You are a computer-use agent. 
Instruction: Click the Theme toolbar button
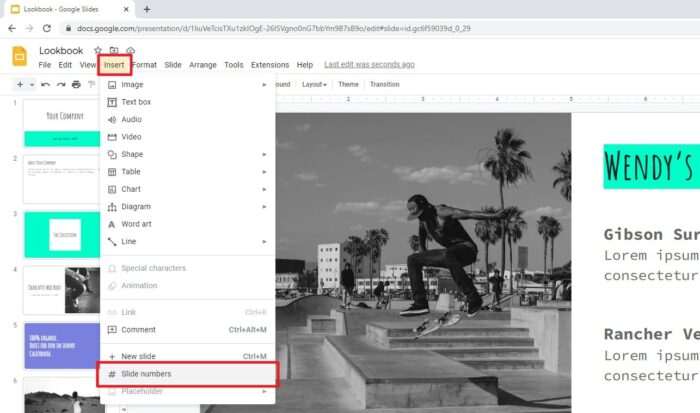(x=348, y=84)
